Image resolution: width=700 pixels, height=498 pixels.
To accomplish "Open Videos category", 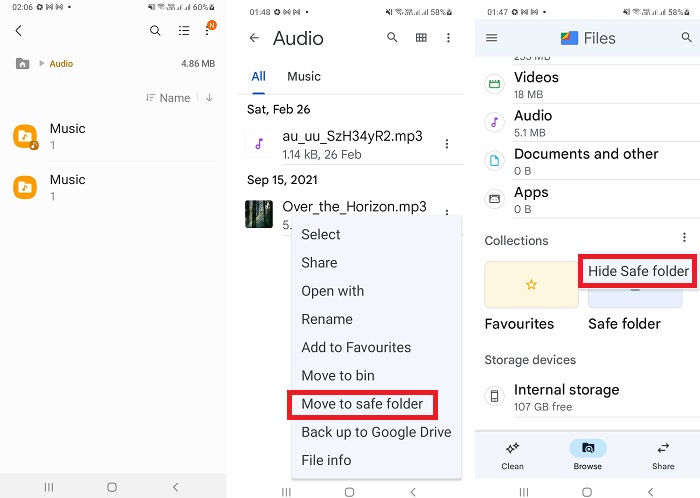I will pos(588,84).
